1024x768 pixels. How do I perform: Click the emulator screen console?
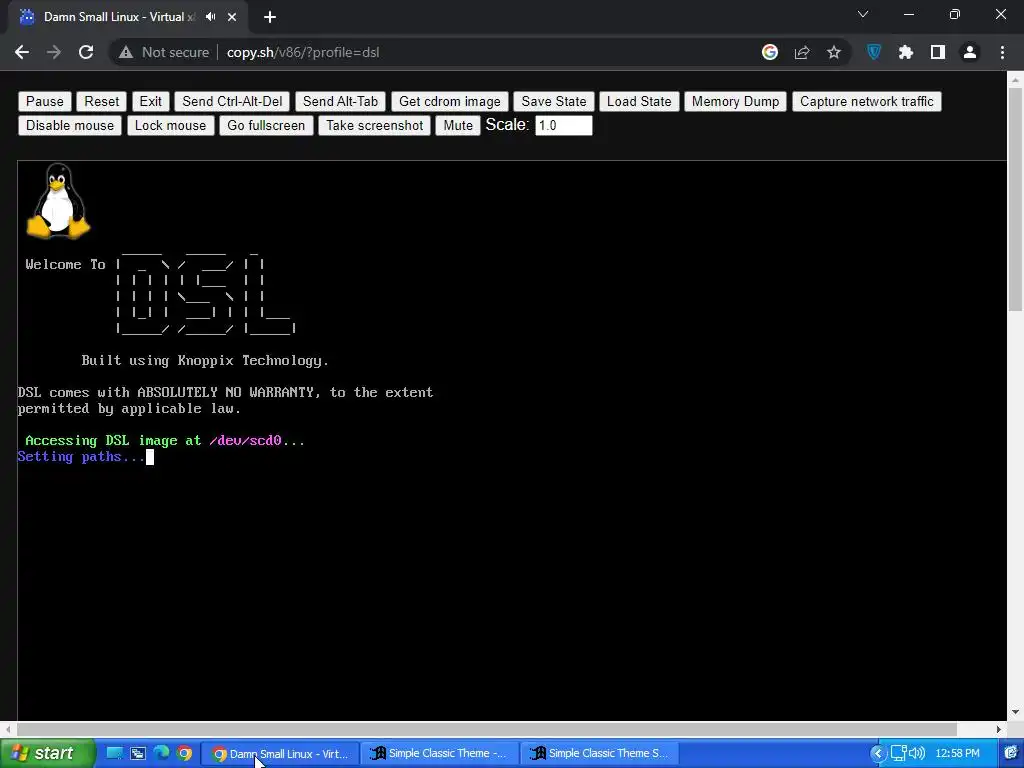pos(512,440)
